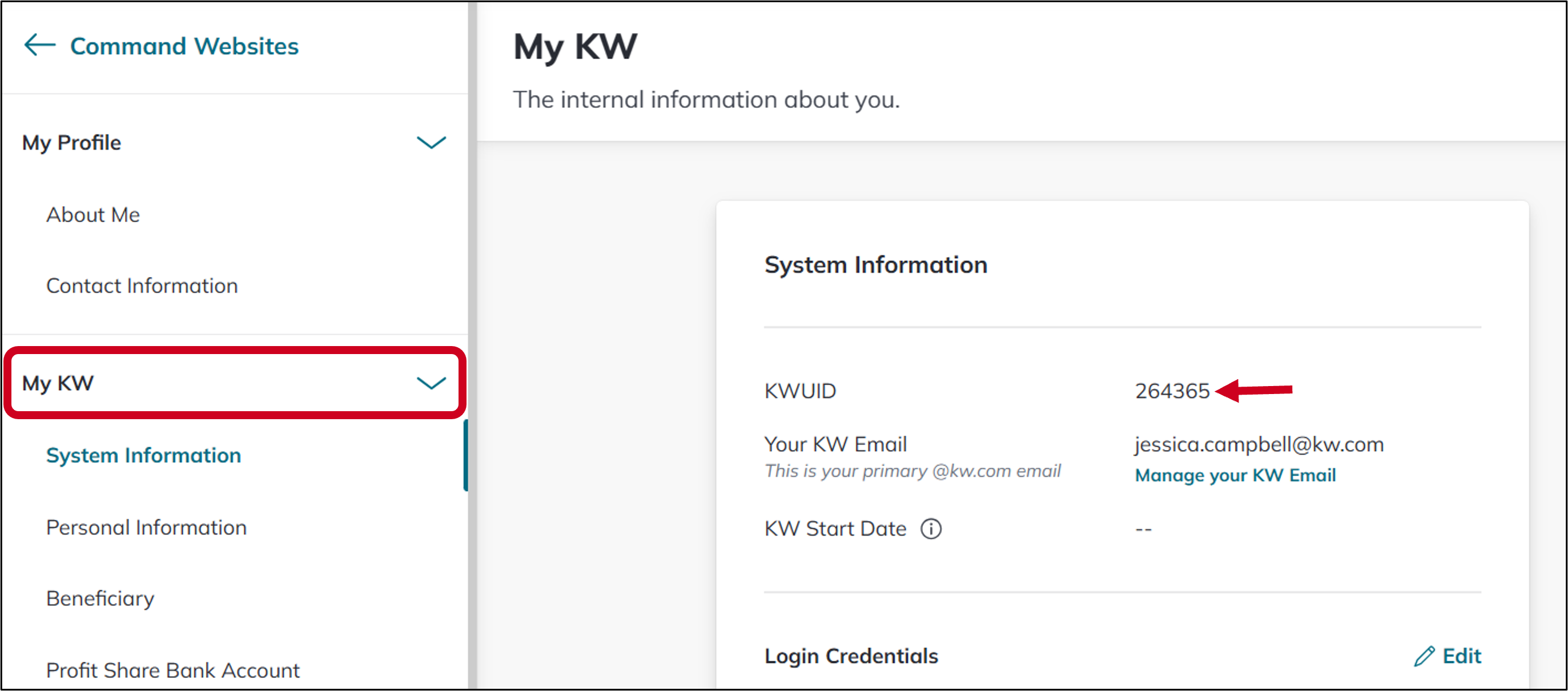The height and width of the screenshot is (691, 1568).
Task: Collapse the My Profile section chevron
Action: click(x=431, y=142)
